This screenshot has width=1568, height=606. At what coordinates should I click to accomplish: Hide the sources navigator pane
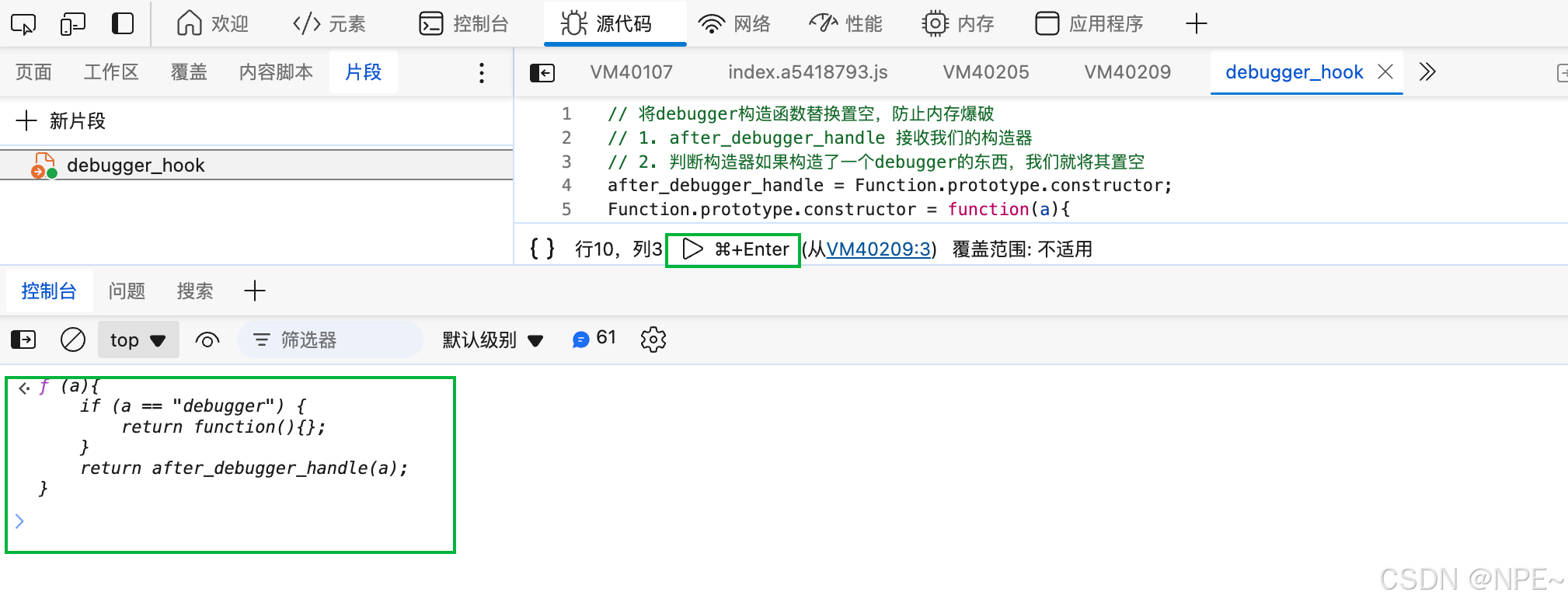pos(542,73)
